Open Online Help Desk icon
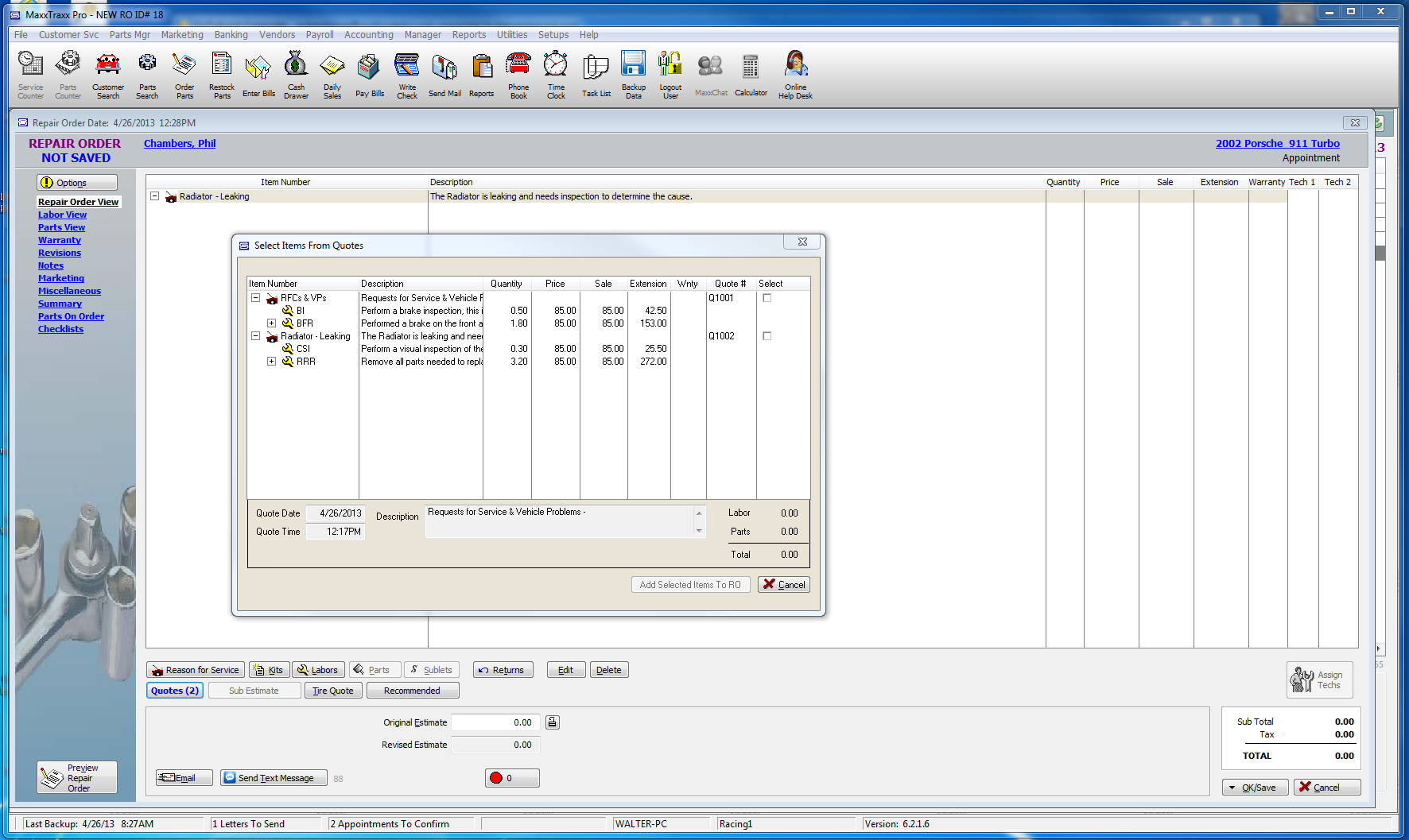Screen dimensions: 1409x840 (x=795, y=75)
